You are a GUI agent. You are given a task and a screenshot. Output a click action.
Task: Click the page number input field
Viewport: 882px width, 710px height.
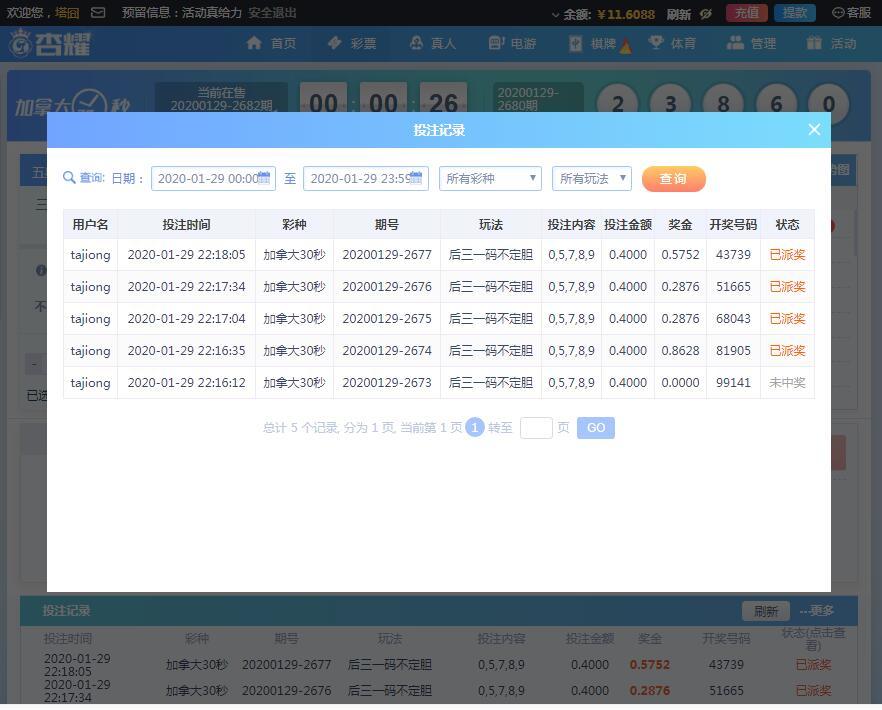click(536, 428)
